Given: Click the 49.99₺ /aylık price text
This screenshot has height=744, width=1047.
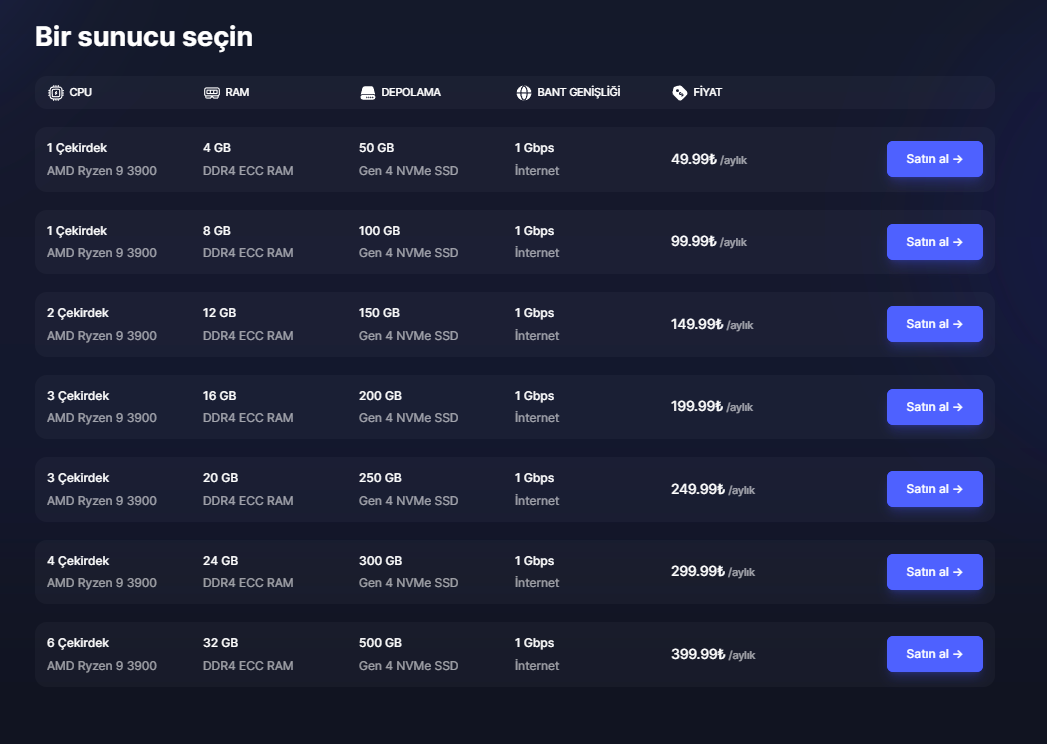Looking at the screenshot, I should (x=708, y=159).
